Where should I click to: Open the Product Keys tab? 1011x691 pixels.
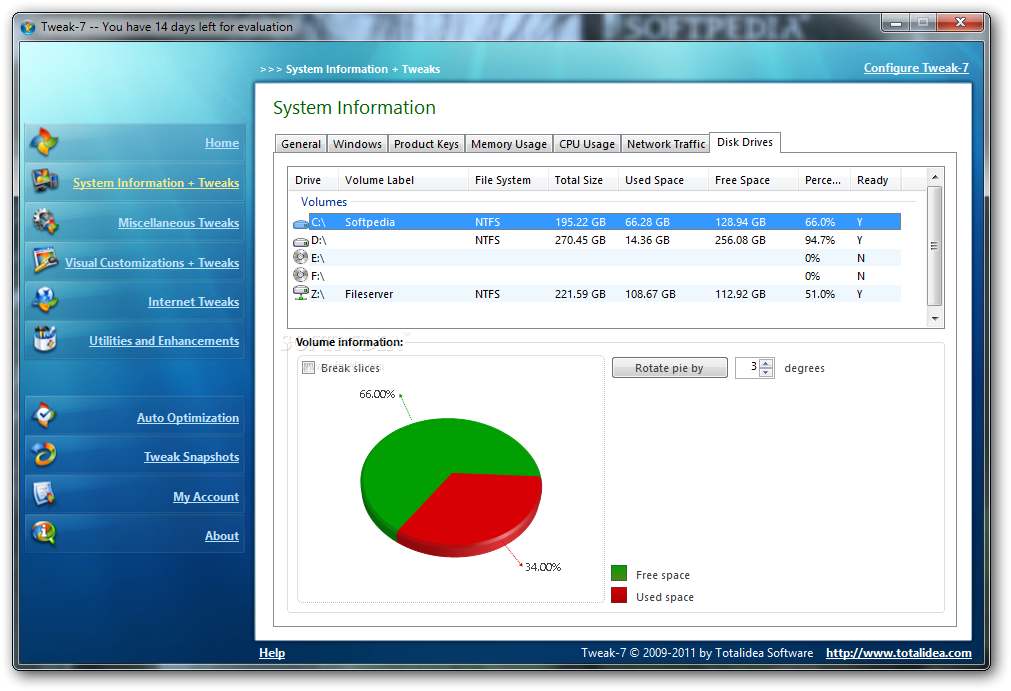(x=426, y=144)
